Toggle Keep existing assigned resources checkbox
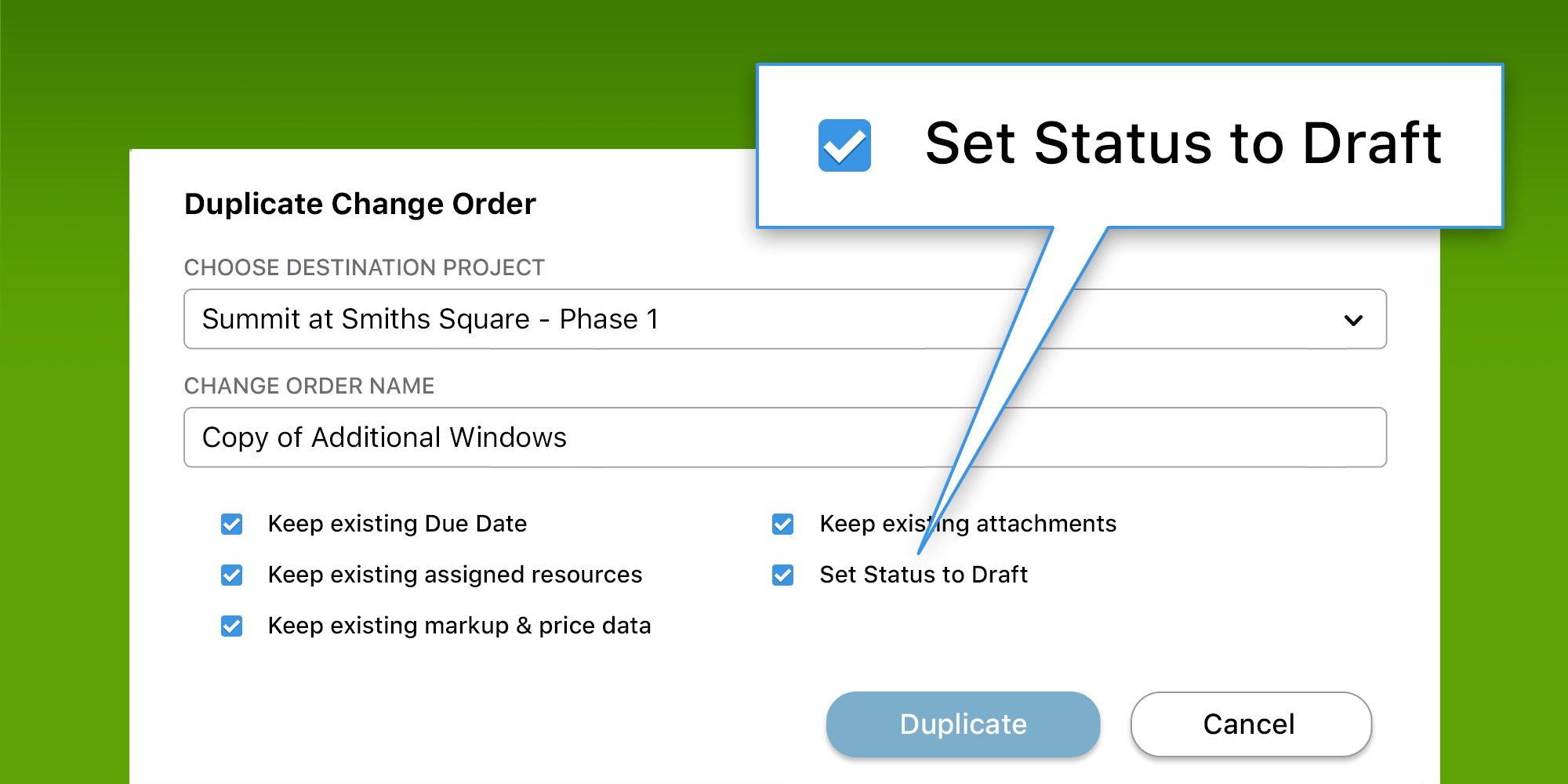1568x784 pixels. point(231,575)
